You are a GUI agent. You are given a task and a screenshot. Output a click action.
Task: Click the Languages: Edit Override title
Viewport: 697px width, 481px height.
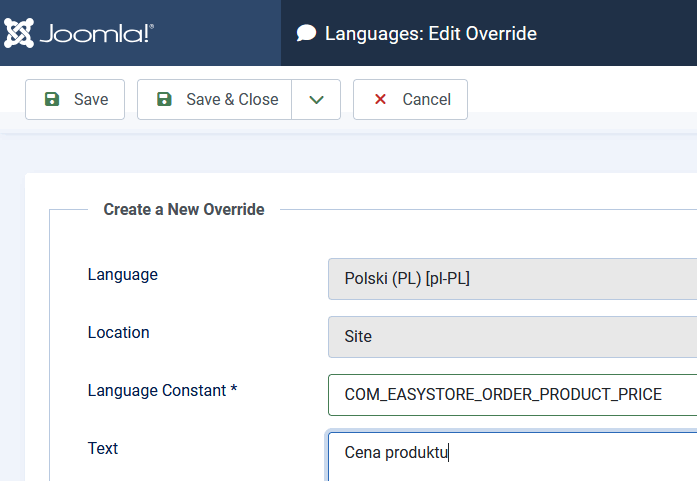(430, 34)
